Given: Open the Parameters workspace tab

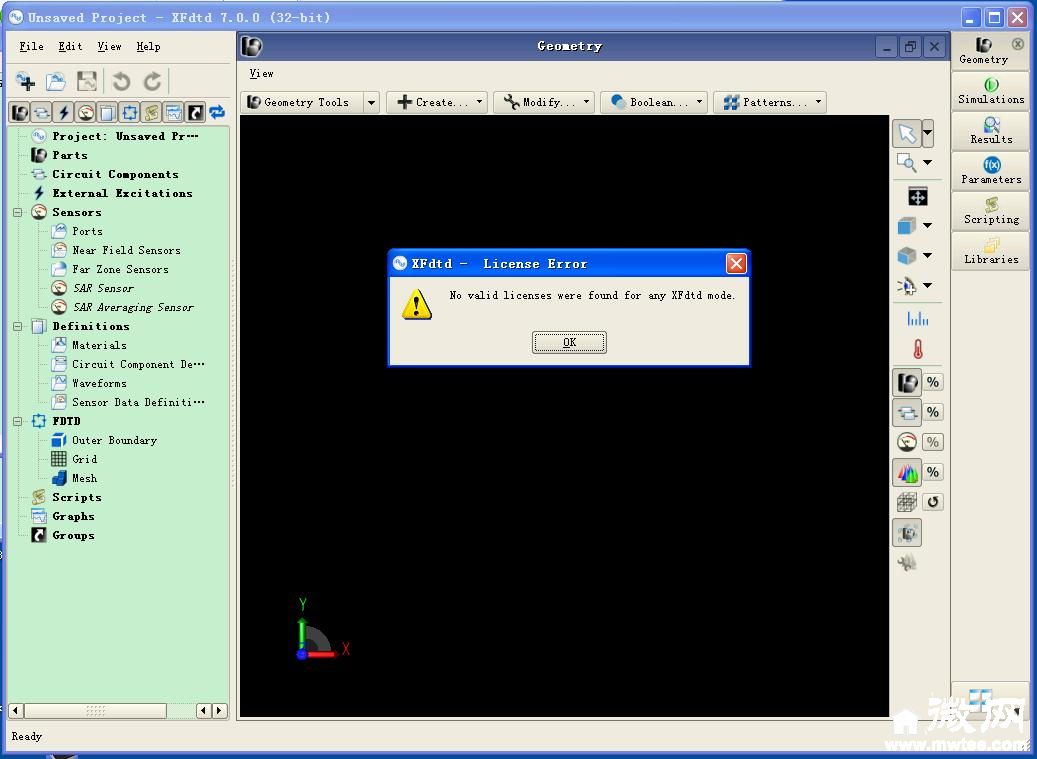Looking at the screenshot, I should 991,171.
